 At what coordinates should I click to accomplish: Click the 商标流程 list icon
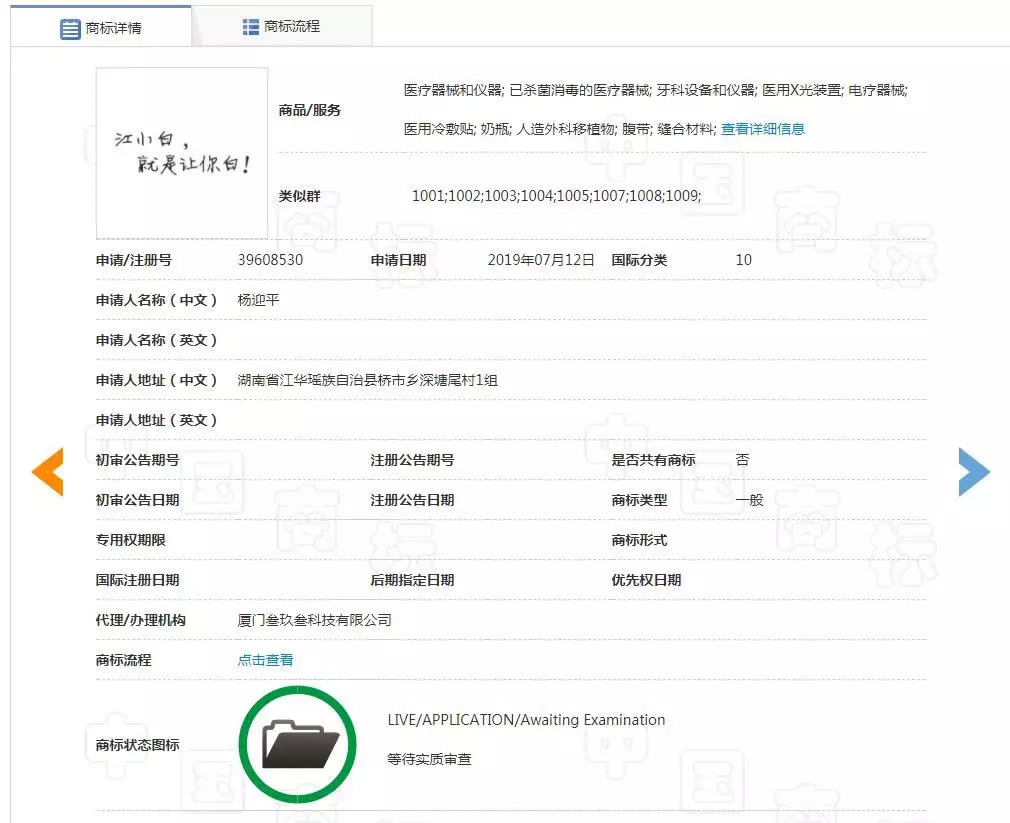(x=250, y=26)
